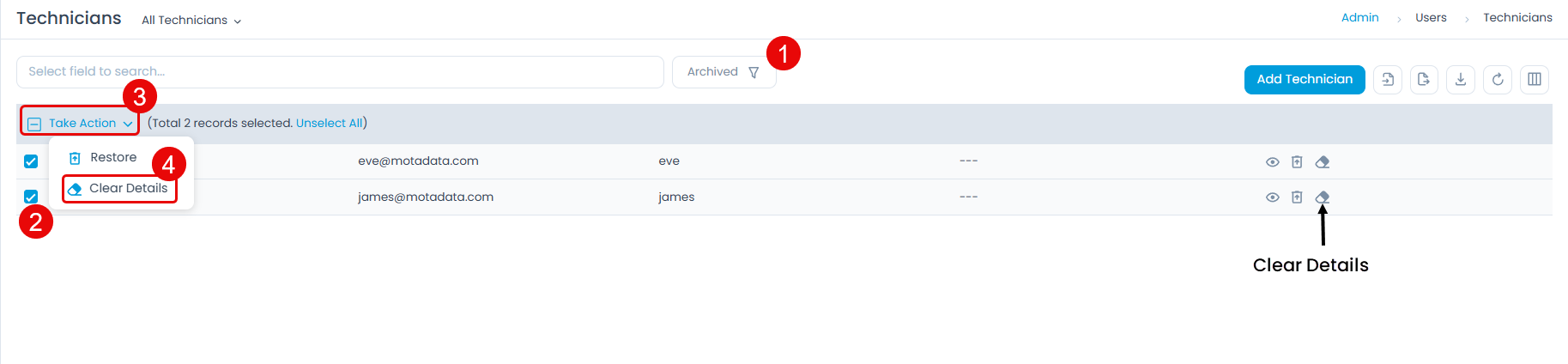
Task: View eve's details with eye icon
Action: 1273,162
